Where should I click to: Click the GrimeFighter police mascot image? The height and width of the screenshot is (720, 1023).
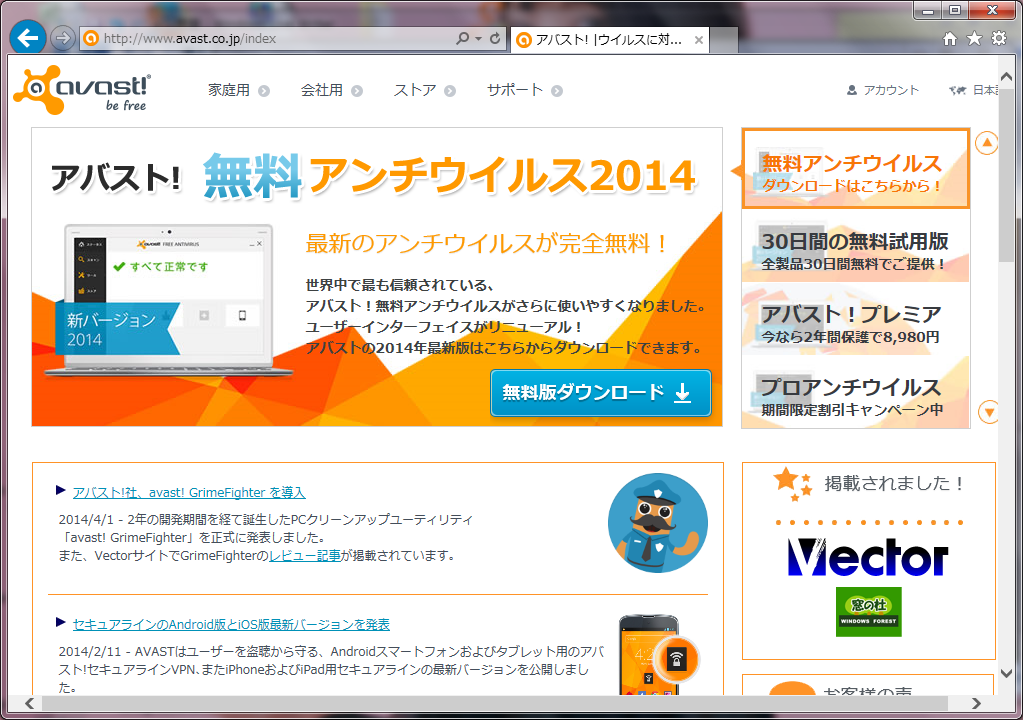[x=658, y=523]
